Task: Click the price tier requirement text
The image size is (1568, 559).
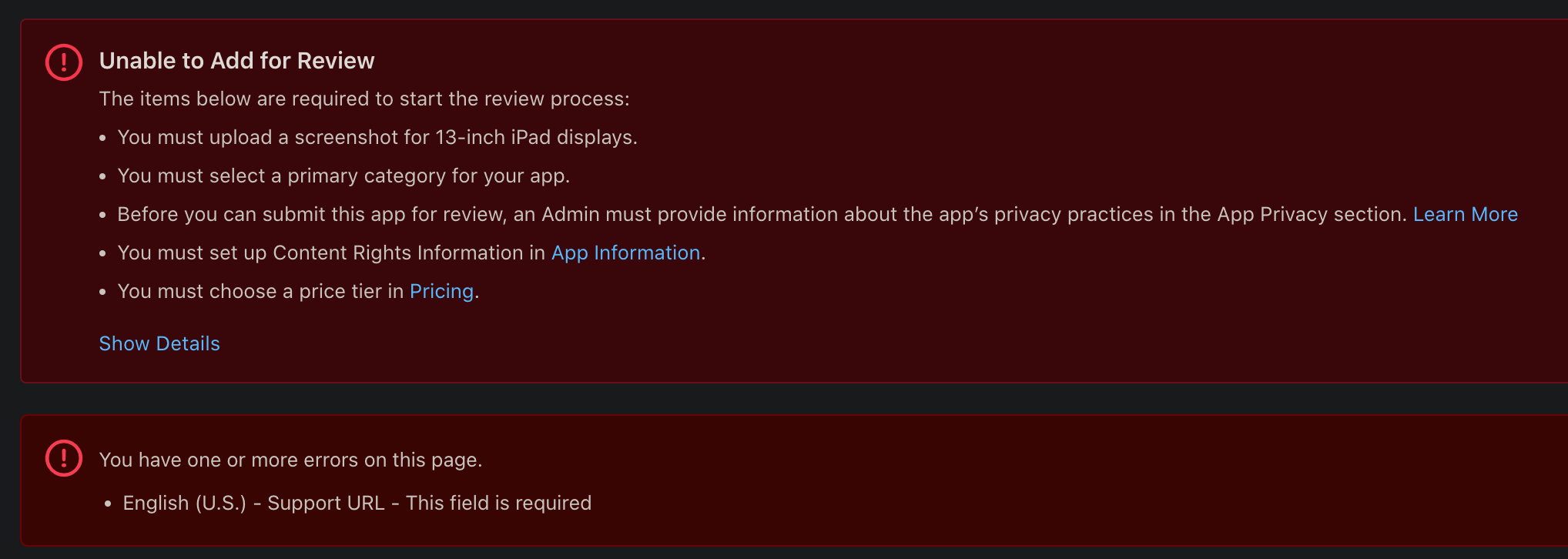Action: pos(260,291)
